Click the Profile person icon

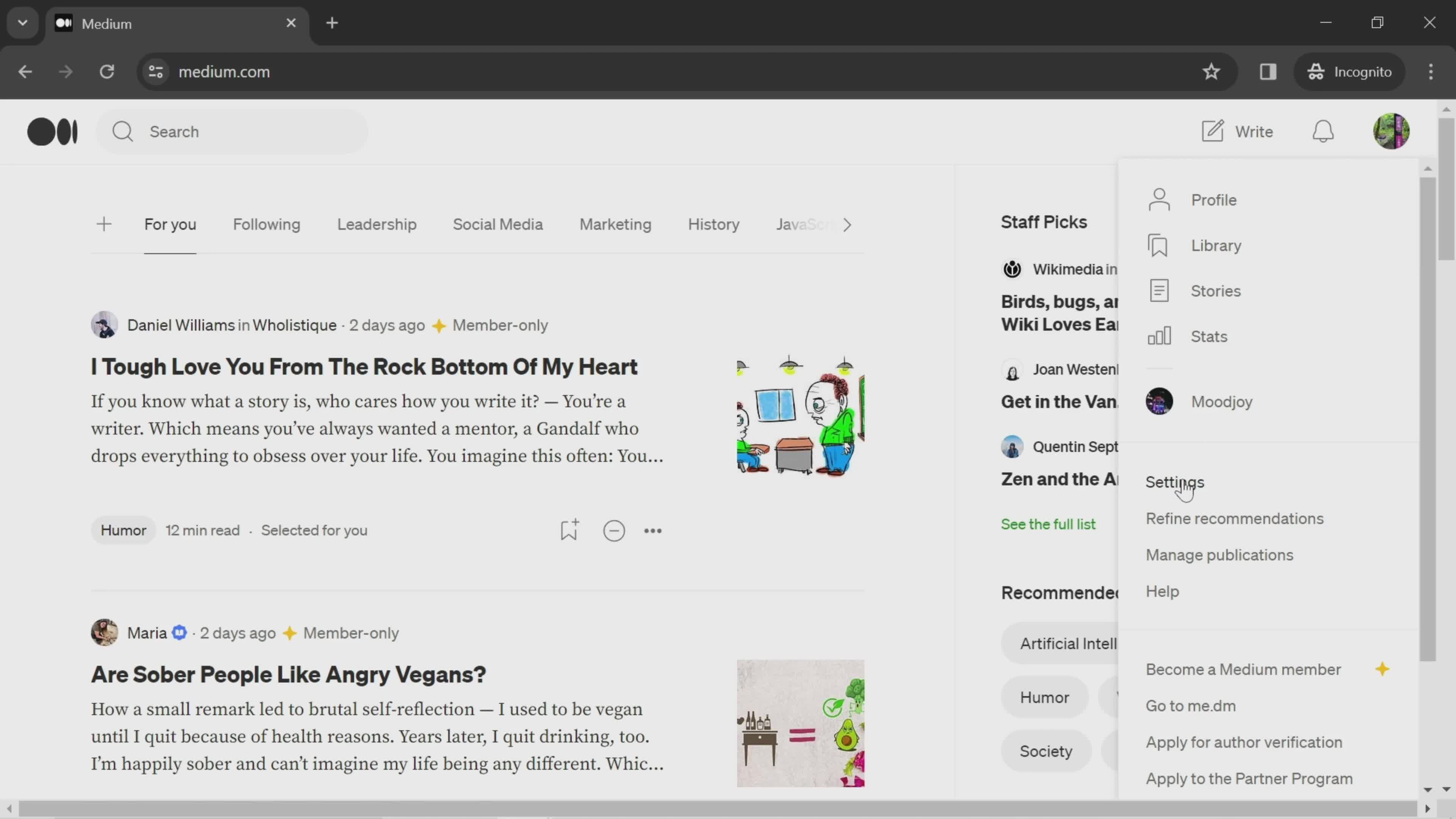tap(1160, 199)
